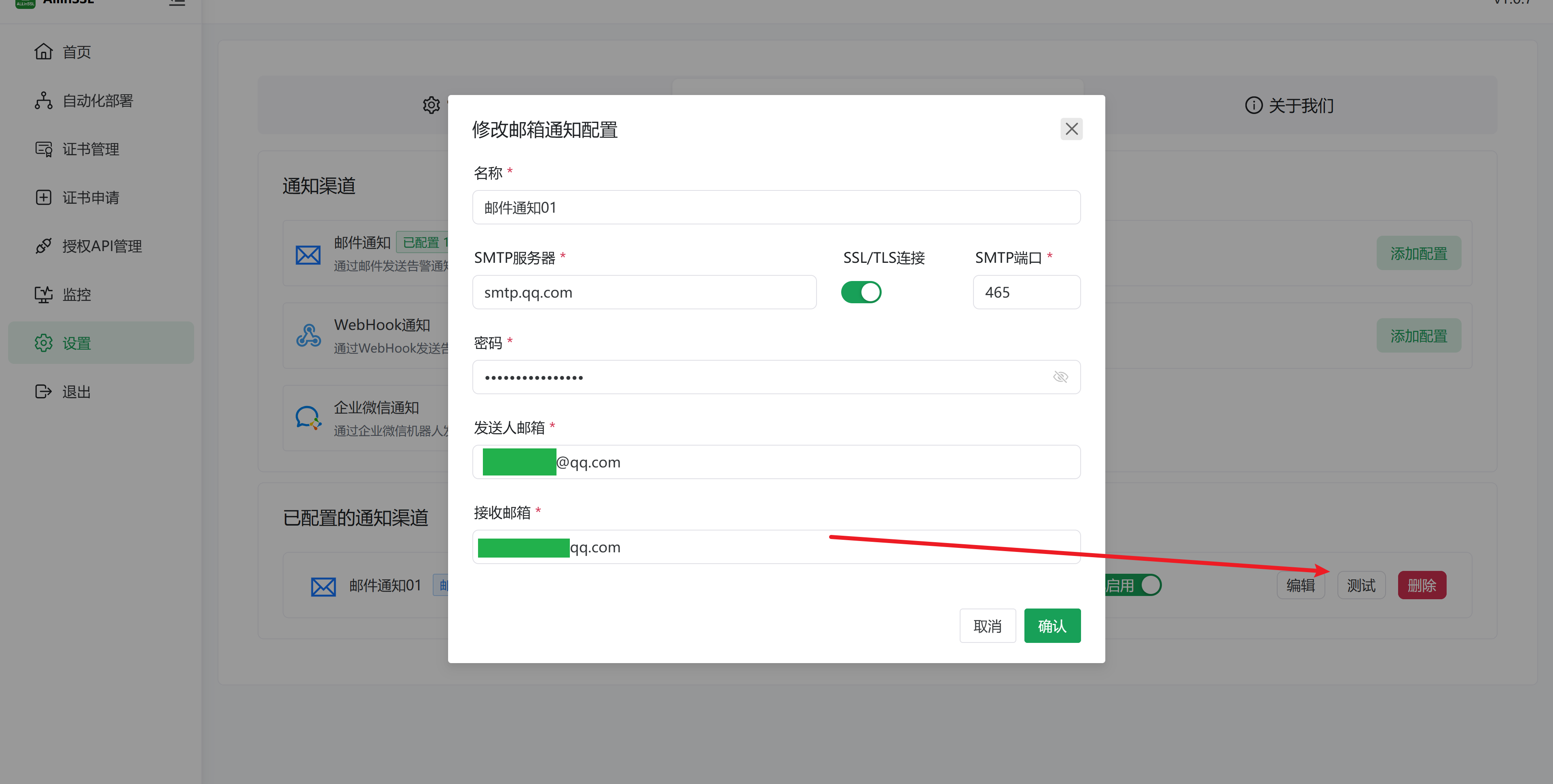Screen dimensions: 1553x784
Task: Show password with the eye icon
Action: (x=1060, y=377)
